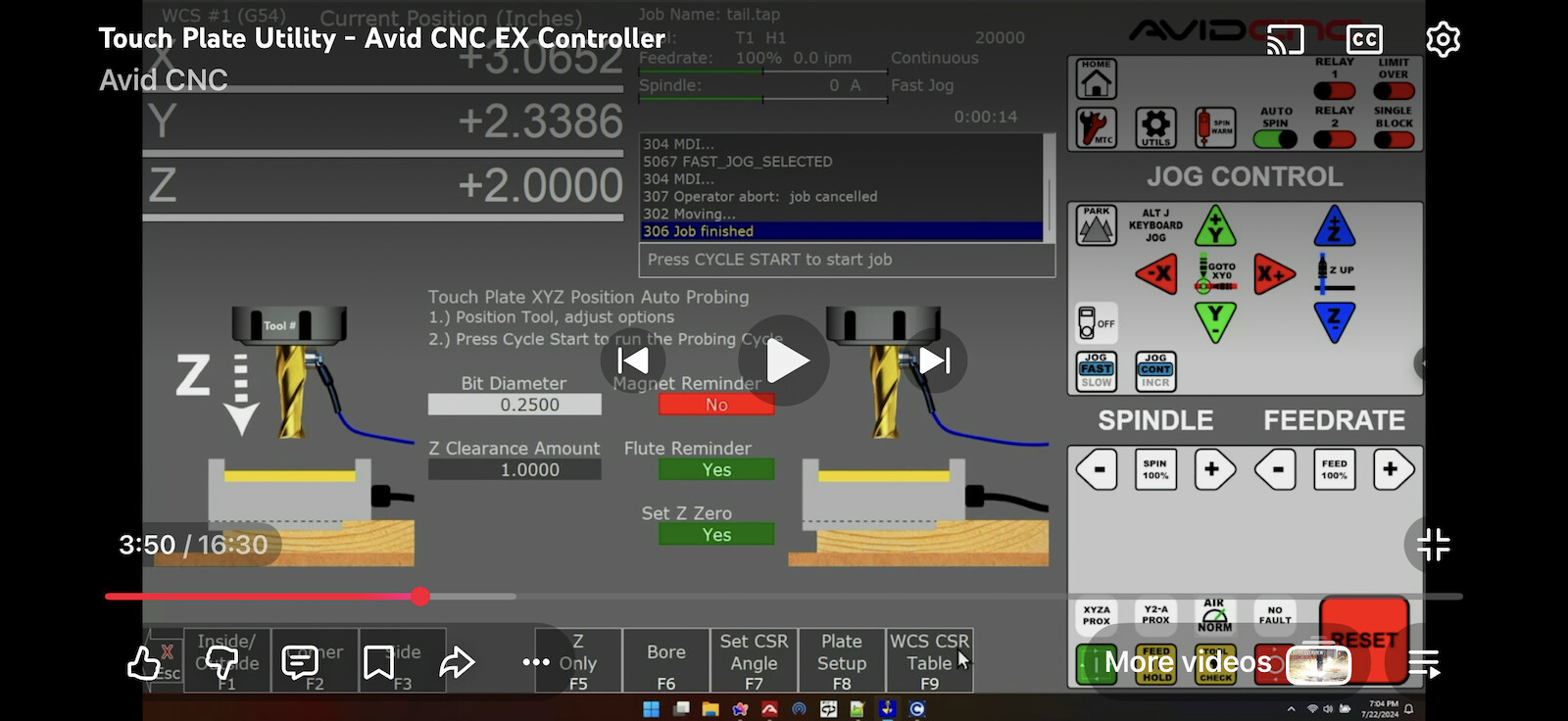
Task: Toggle the Relay 2 switch
Action: pyautogui.click(x=1334, y=139)
